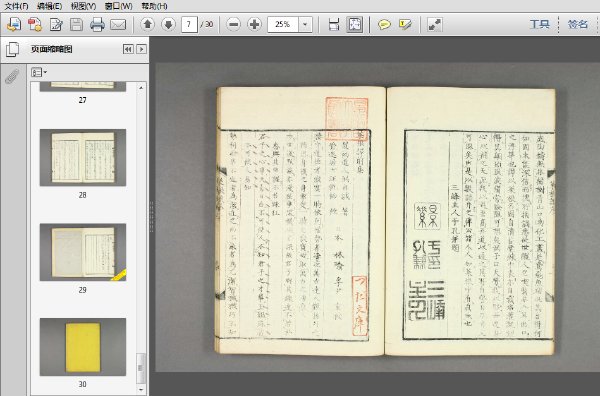Zoom out with the minus button
This screenshot has width=600, height=396.
tap(233, 24)
